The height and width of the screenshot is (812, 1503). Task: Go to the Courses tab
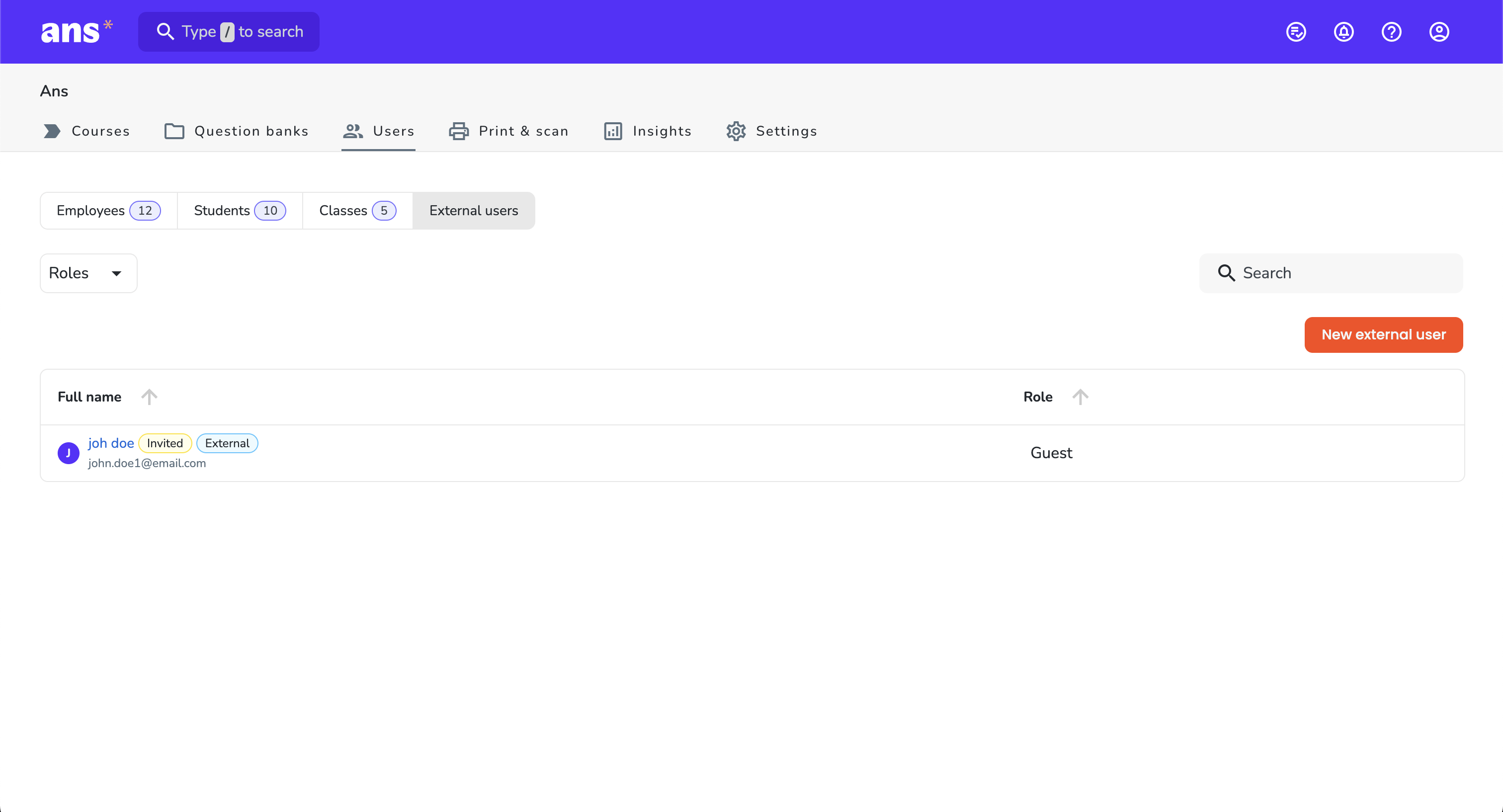coord(87,131)
